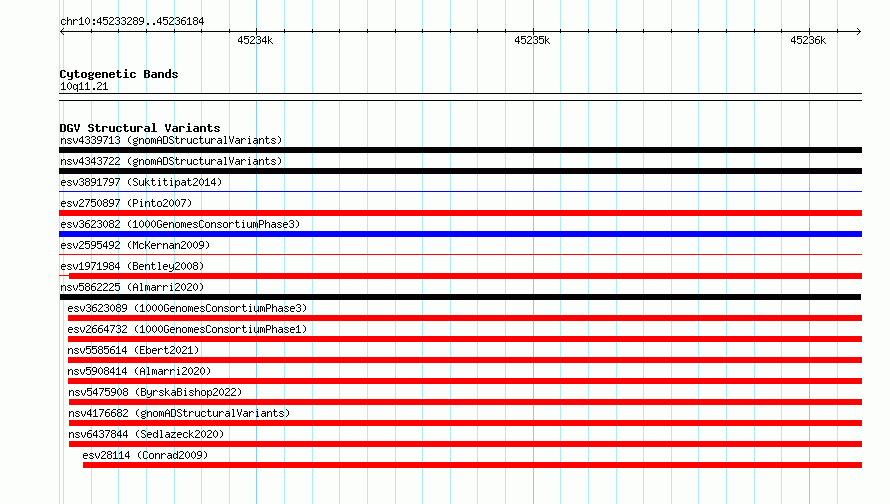
Task: Click the right arrow of the ruler
Action: click(859, 31)
